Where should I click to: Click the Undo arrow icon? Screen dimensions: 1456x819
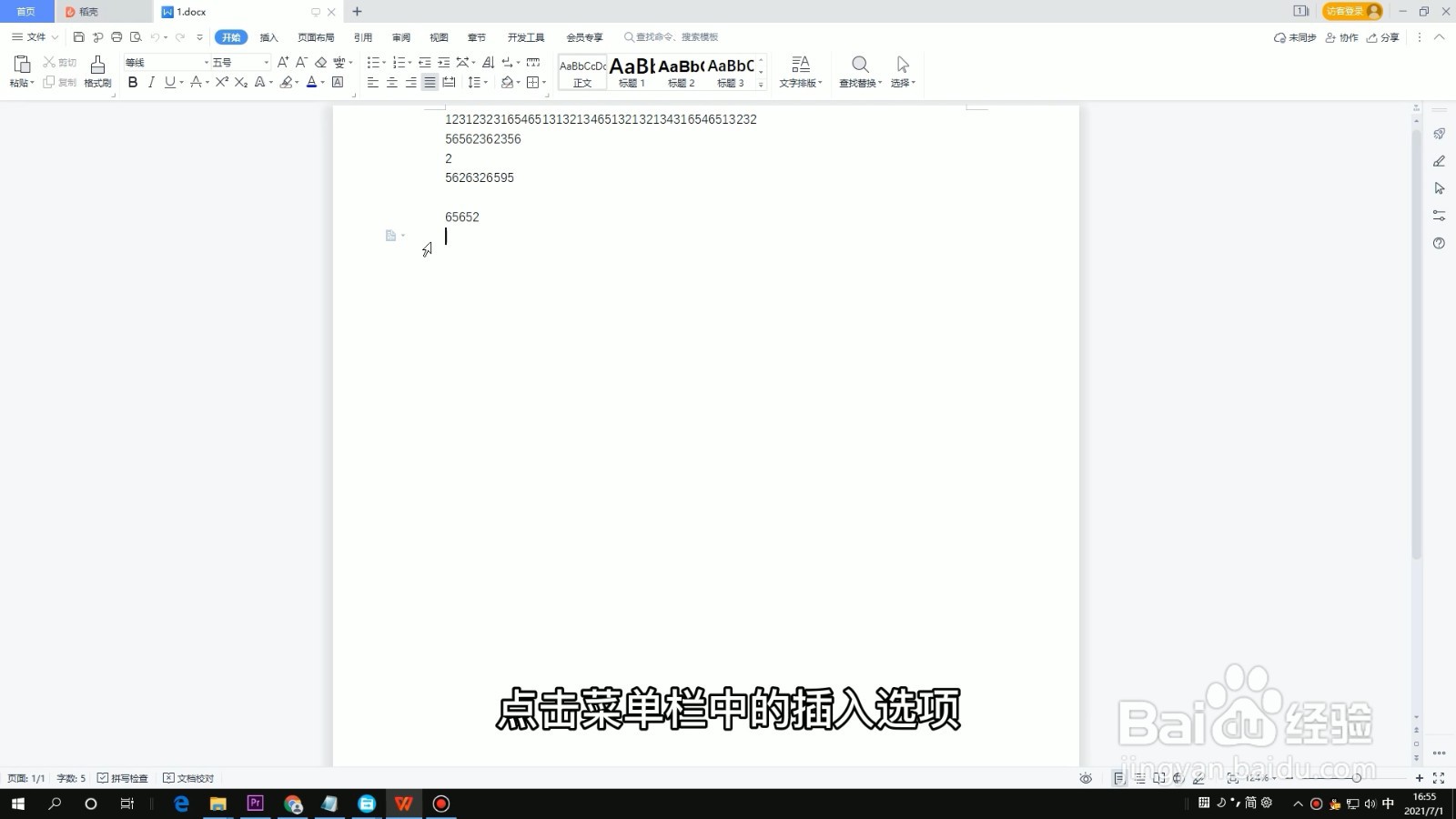click(155, 37)
